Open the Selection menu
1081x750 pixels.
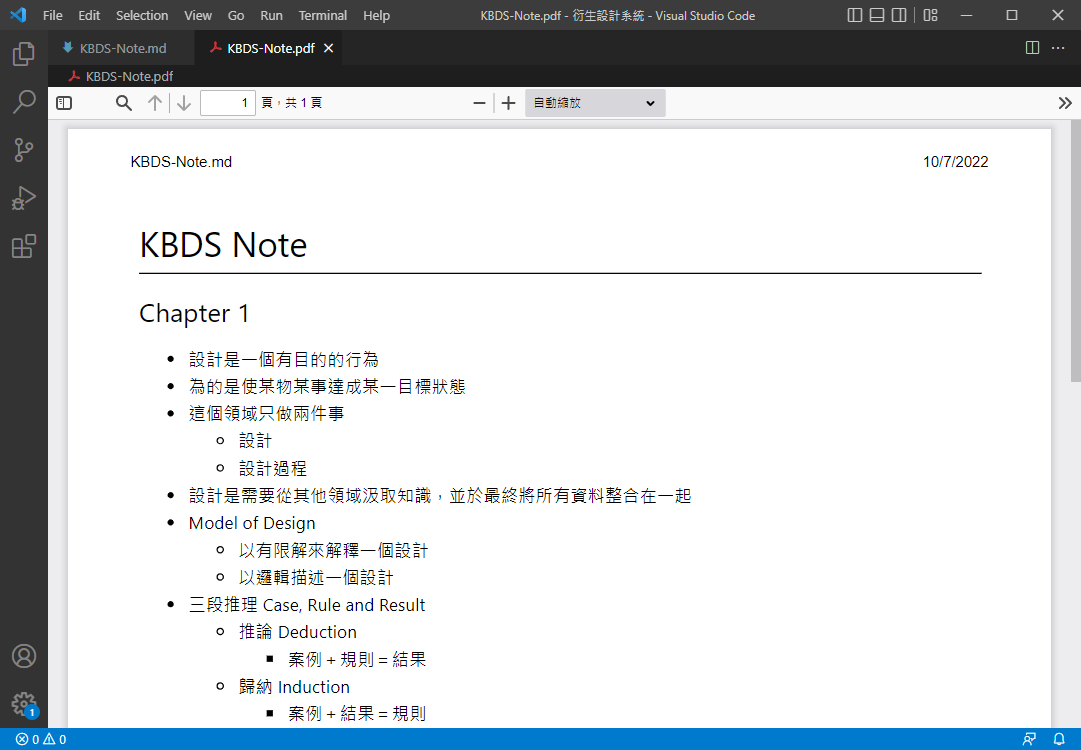[142, 15]
